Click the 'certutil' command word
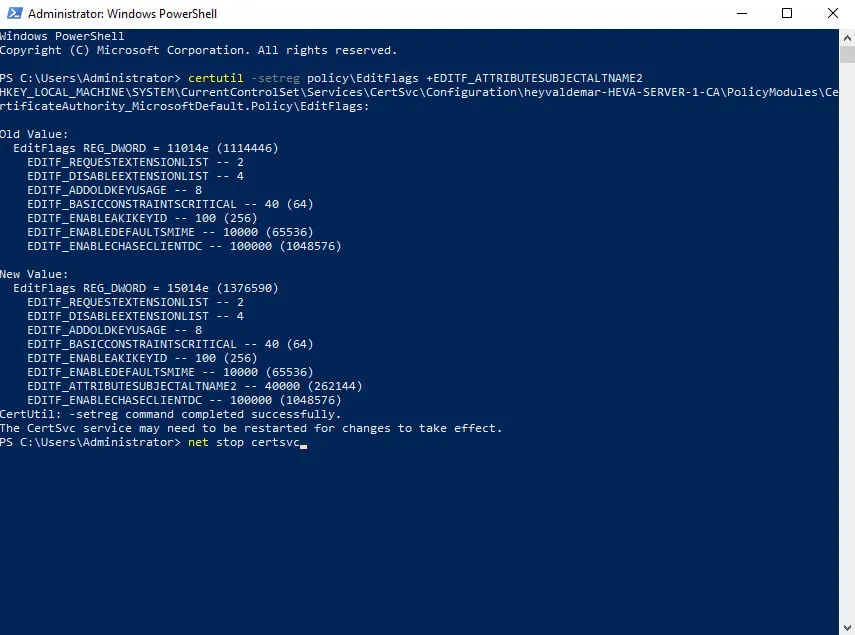The width and height of the screenshot is (855, 635). [x=215, y=78]
